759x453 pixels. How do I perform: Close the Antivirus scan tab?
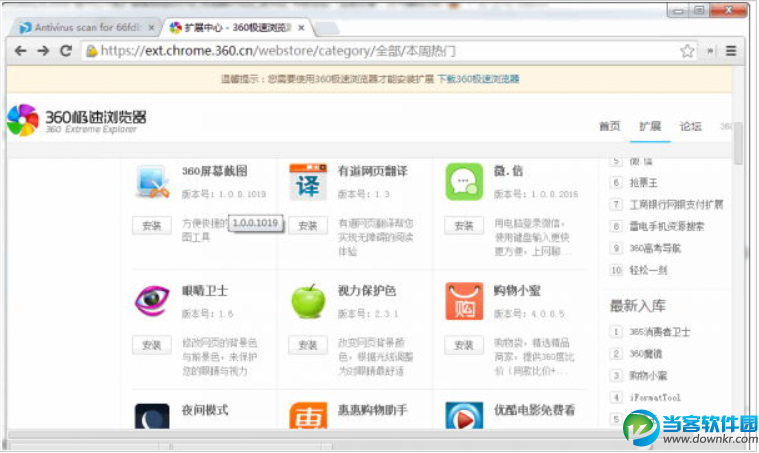[x=152, y=28]
